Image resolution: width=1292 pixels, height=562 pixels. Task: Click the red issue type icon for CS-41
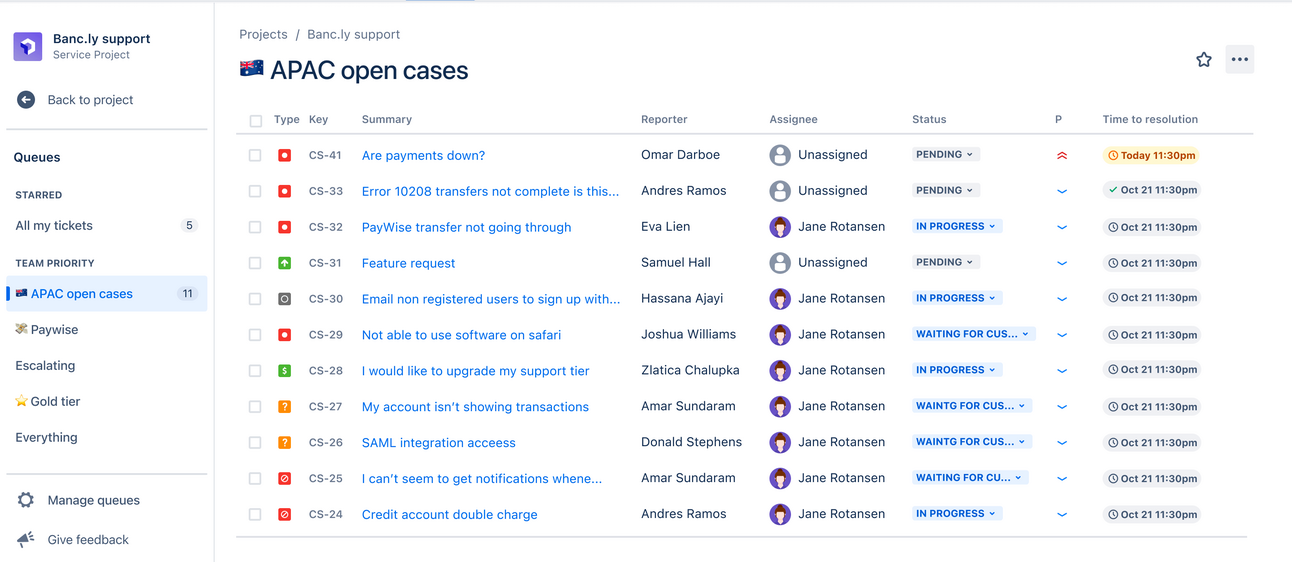pos(284,155)
